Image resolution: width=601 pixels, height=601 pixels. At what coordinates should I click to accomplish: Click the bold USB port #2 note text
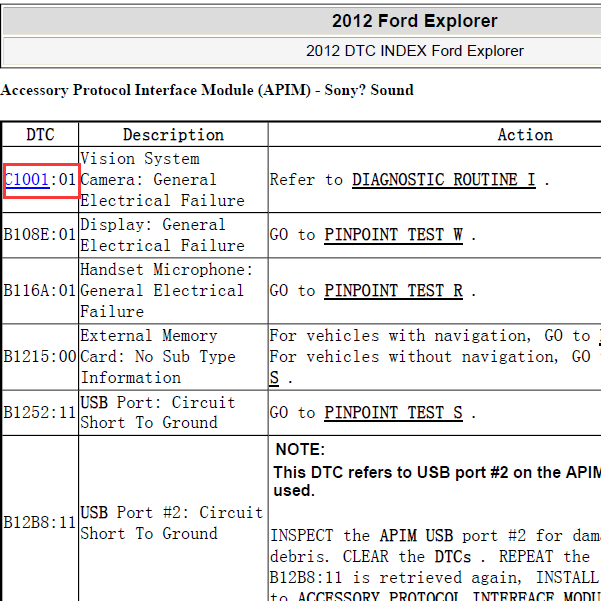click(x=437, y=481)
